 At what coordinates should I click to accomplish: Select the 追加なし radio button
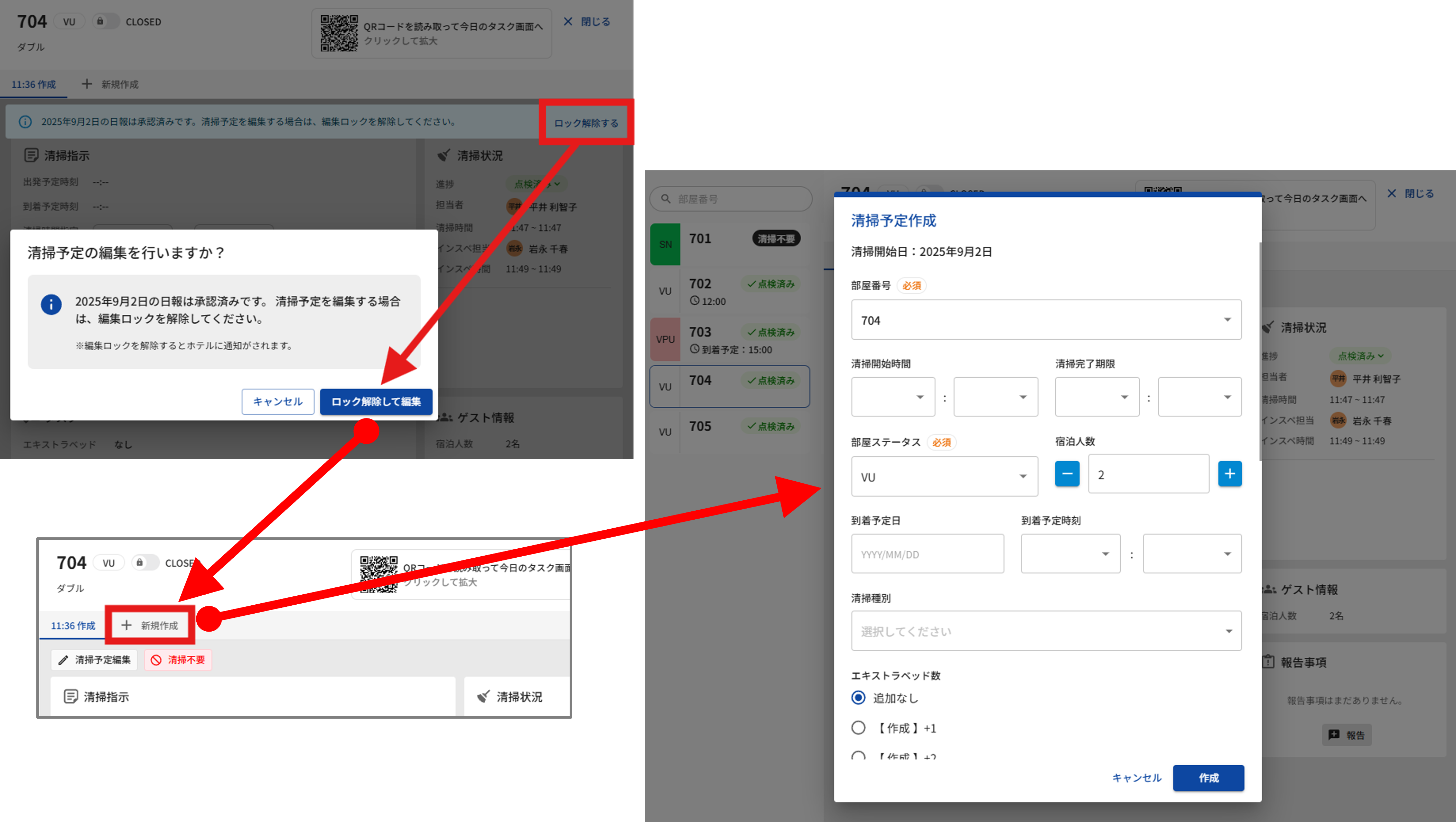tap(858, 698)
